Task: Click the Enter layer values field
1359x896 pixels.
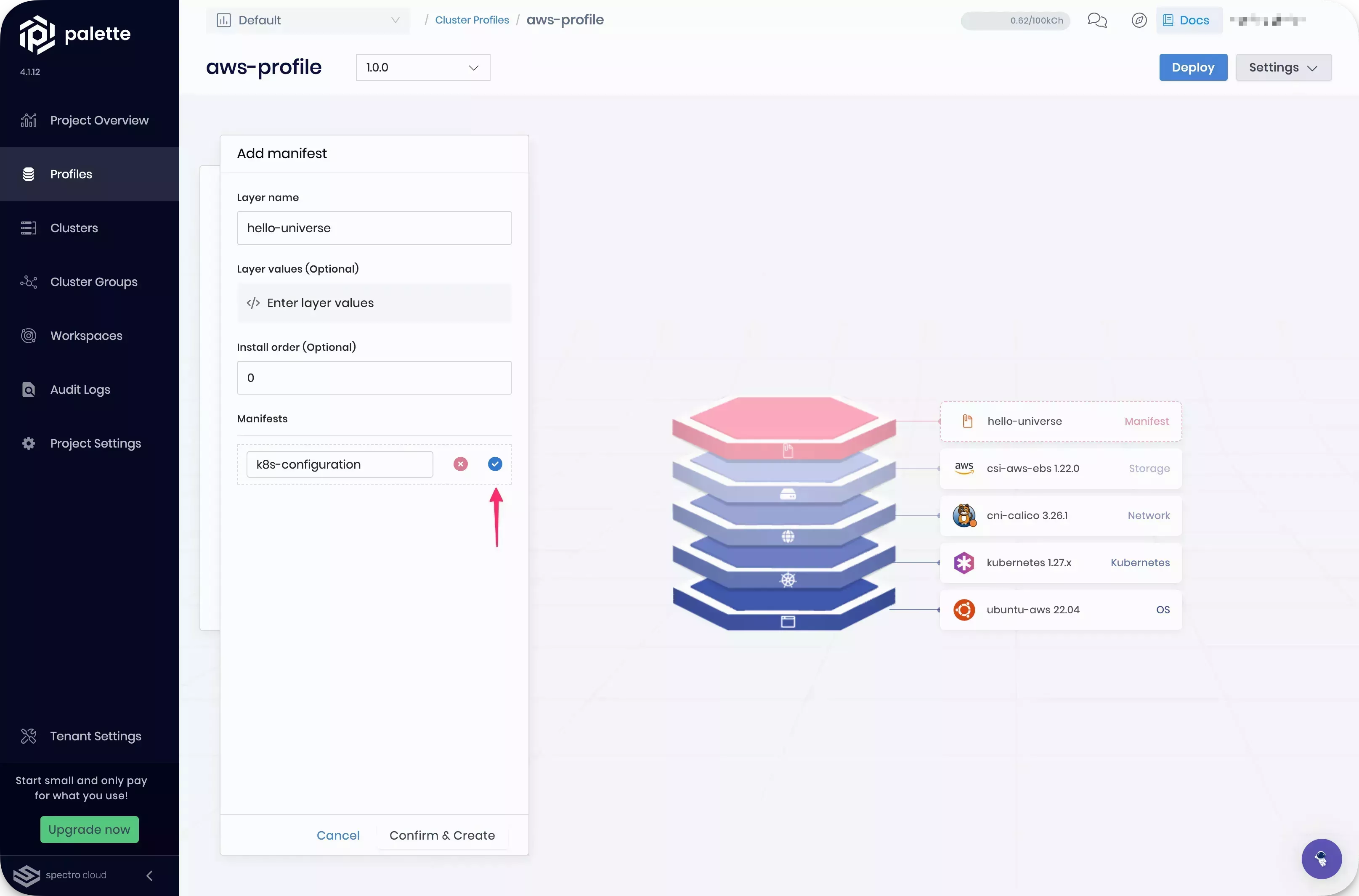Action: click(374, 303)
